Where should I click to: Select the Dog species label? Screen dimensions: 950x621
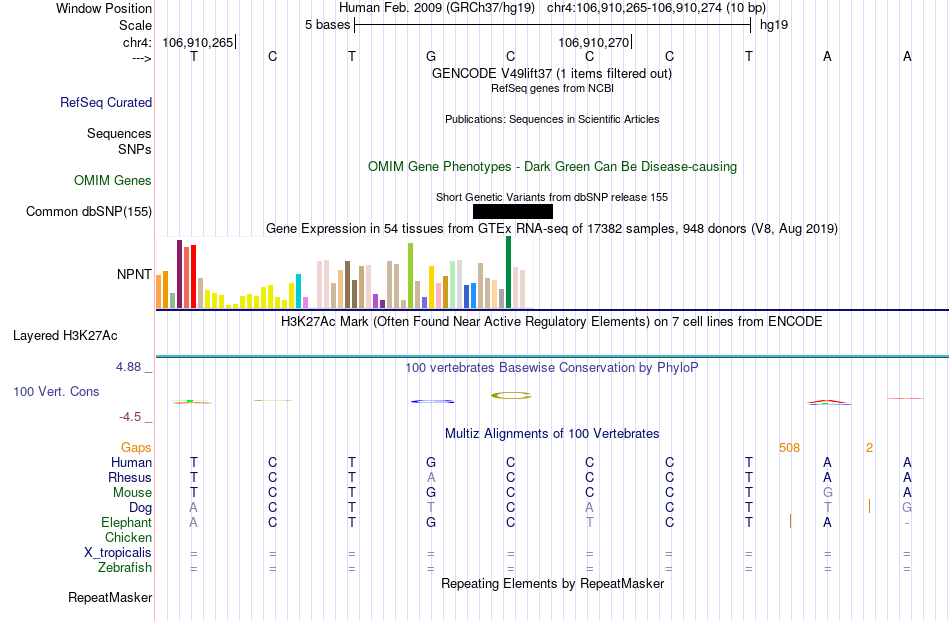141,508
